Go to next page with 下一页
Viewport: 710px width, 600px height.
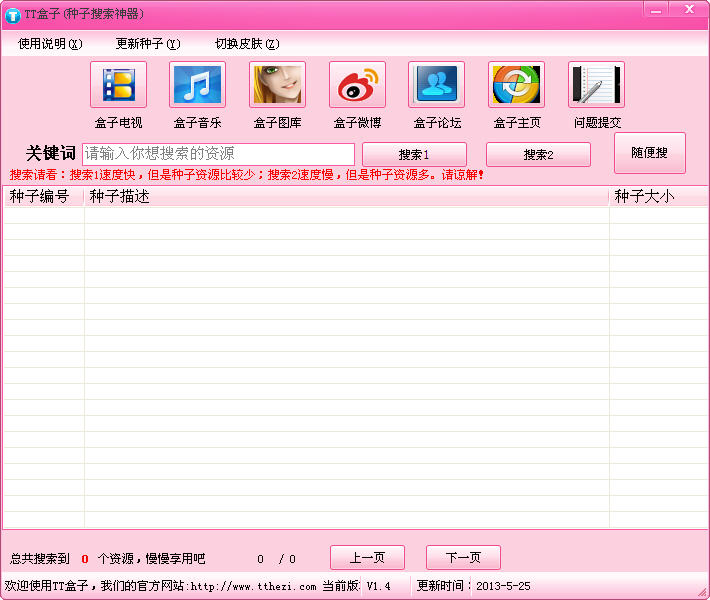click(463, 557)
